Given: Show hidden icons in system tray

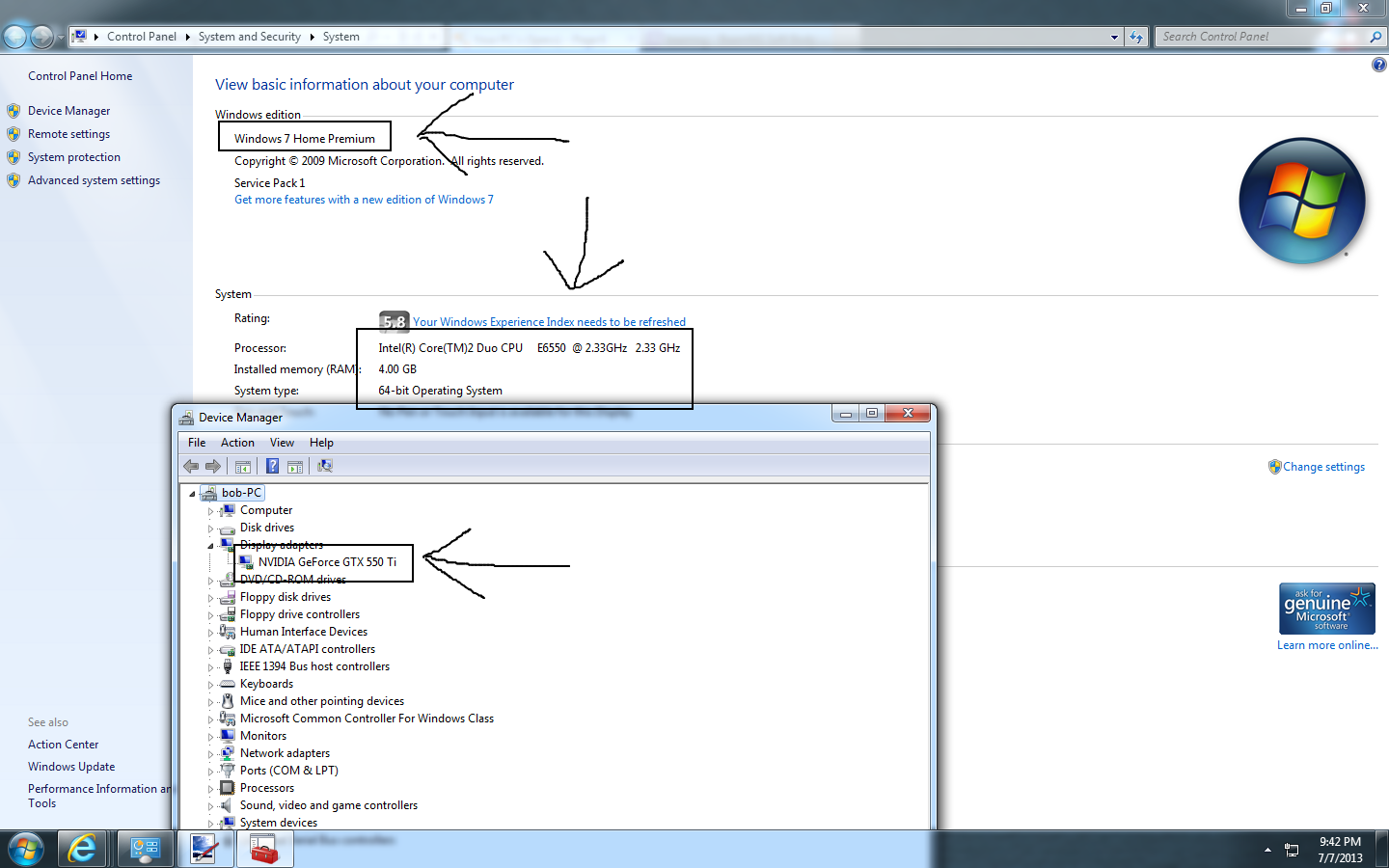Looking at the screenshot, I should (x=1266, y=850).
